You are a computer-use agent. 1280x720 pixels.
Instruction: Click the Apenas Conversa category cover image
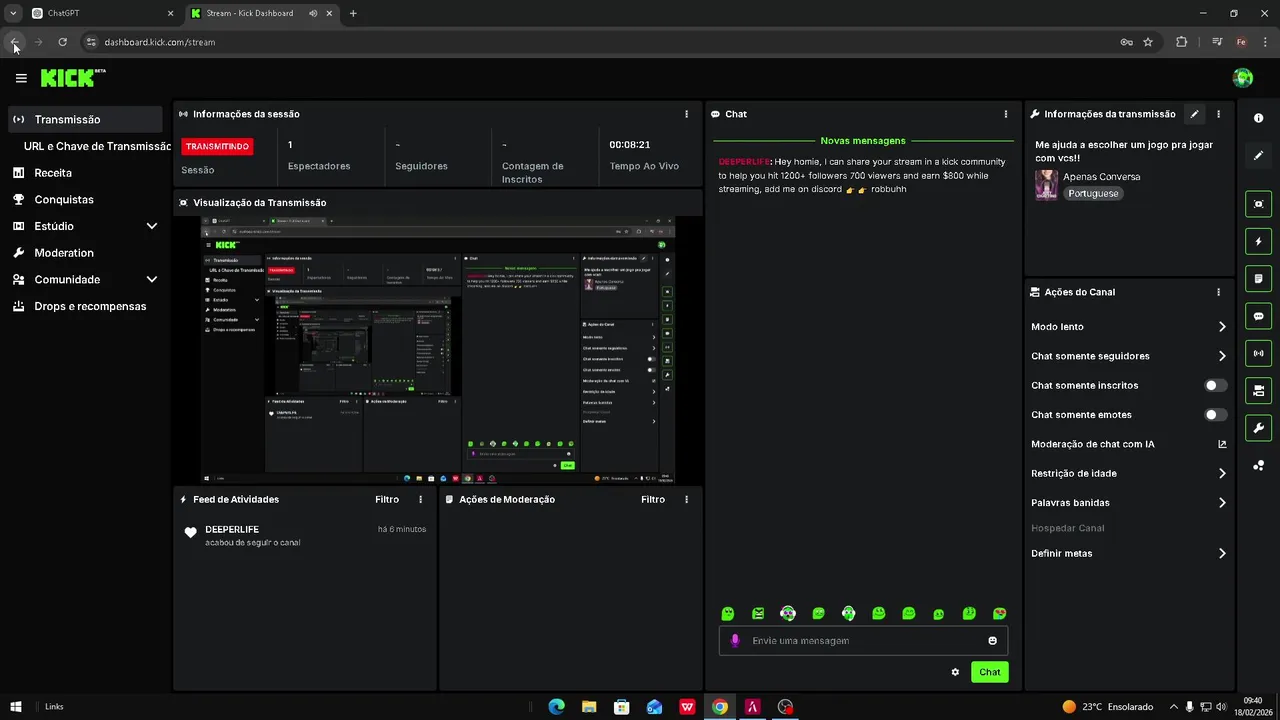pos(1046,185)
